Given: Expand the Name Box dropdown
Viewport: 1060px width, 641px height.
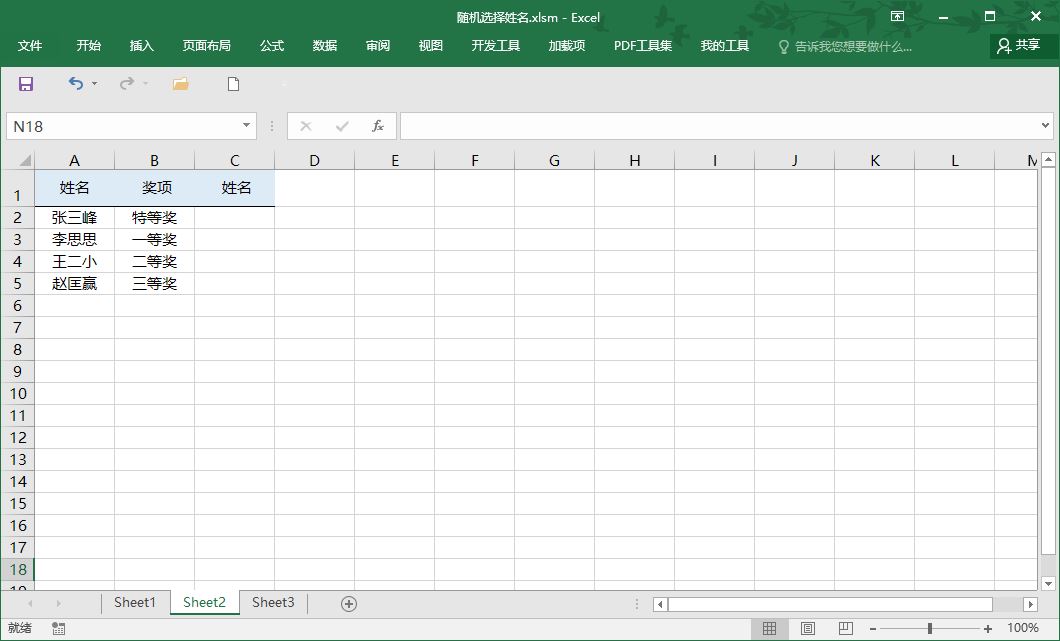Looking at the screenshot, I should pyautogui.click(x=247, y=126).
